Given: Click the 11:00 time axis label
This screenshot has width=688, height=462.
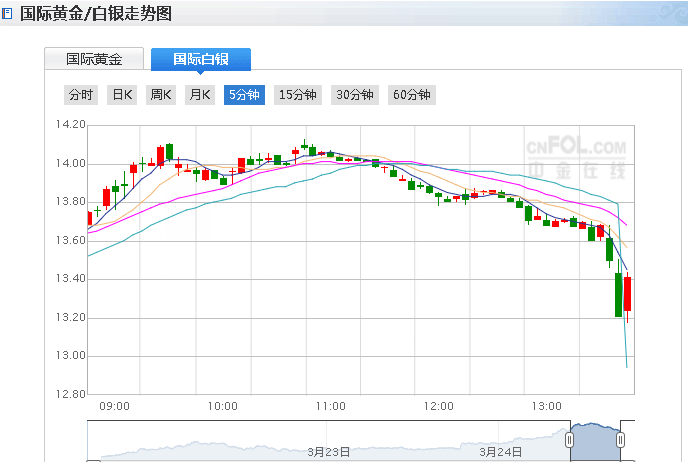Looking at the screenshot, I should coord(330,406).
